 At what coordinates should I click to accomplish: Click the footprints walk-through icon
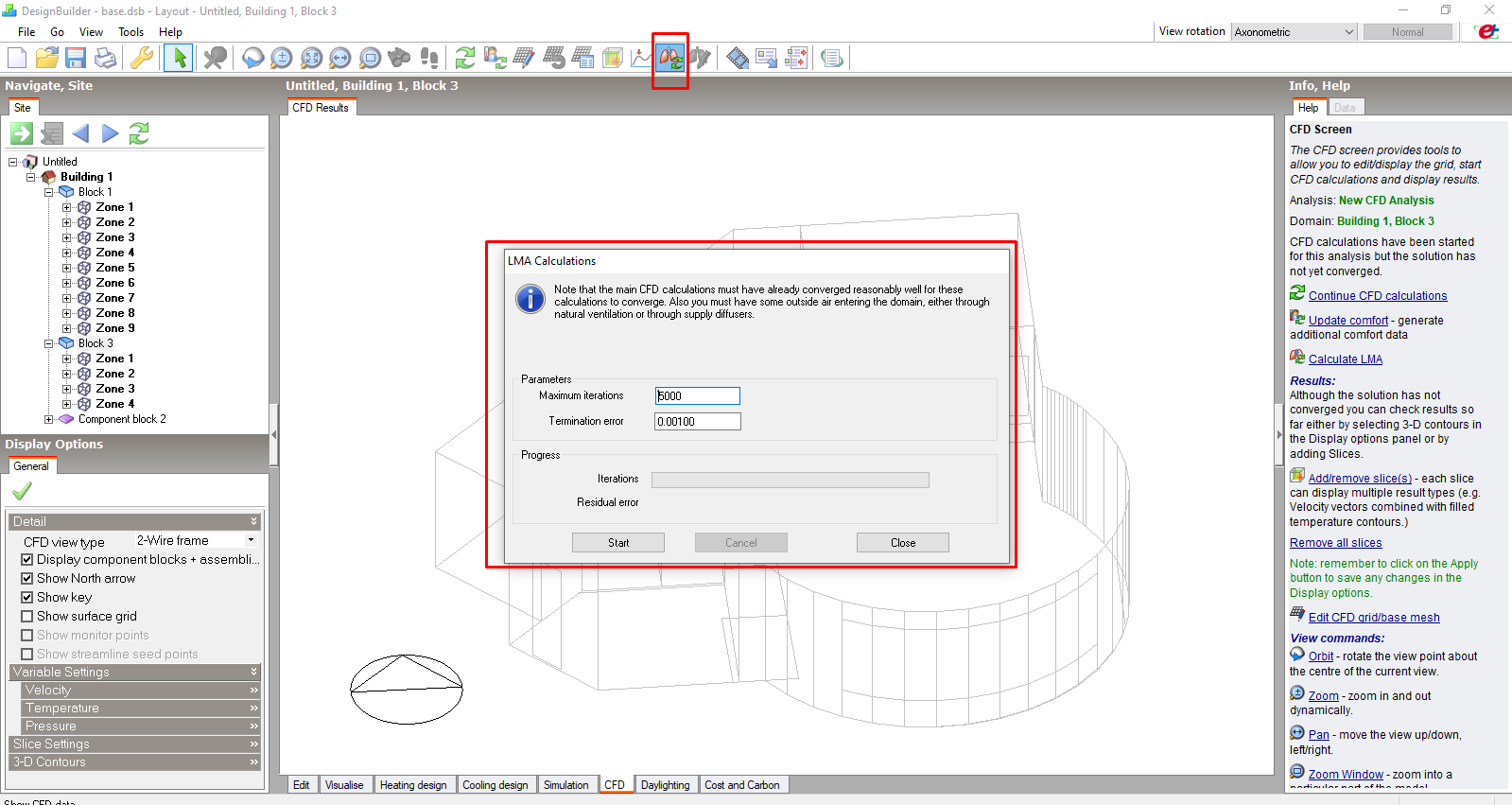[x=428, y=58]
